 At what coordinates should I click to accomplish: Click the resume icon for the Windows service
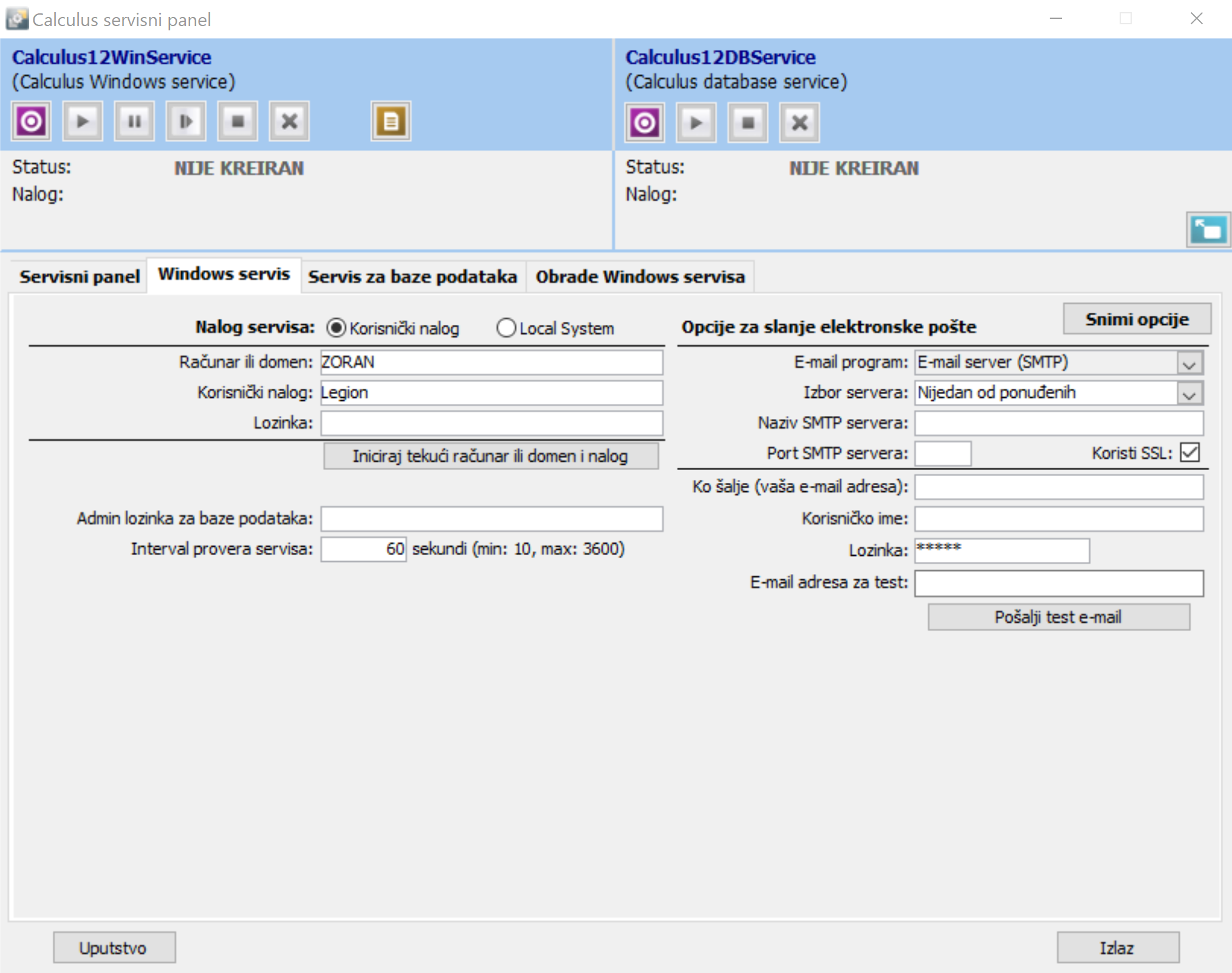click(186, 121)
